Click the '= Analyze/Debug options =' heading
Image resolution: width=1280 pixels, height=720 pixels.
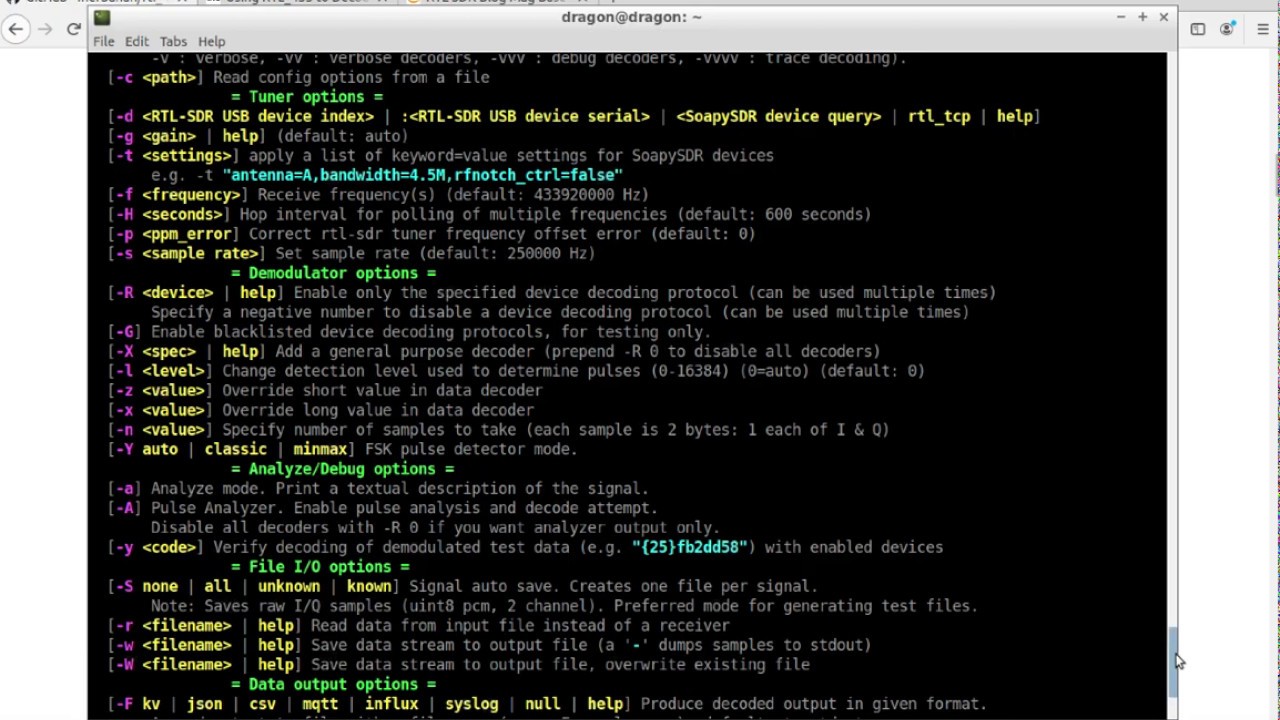click(343, 469)
